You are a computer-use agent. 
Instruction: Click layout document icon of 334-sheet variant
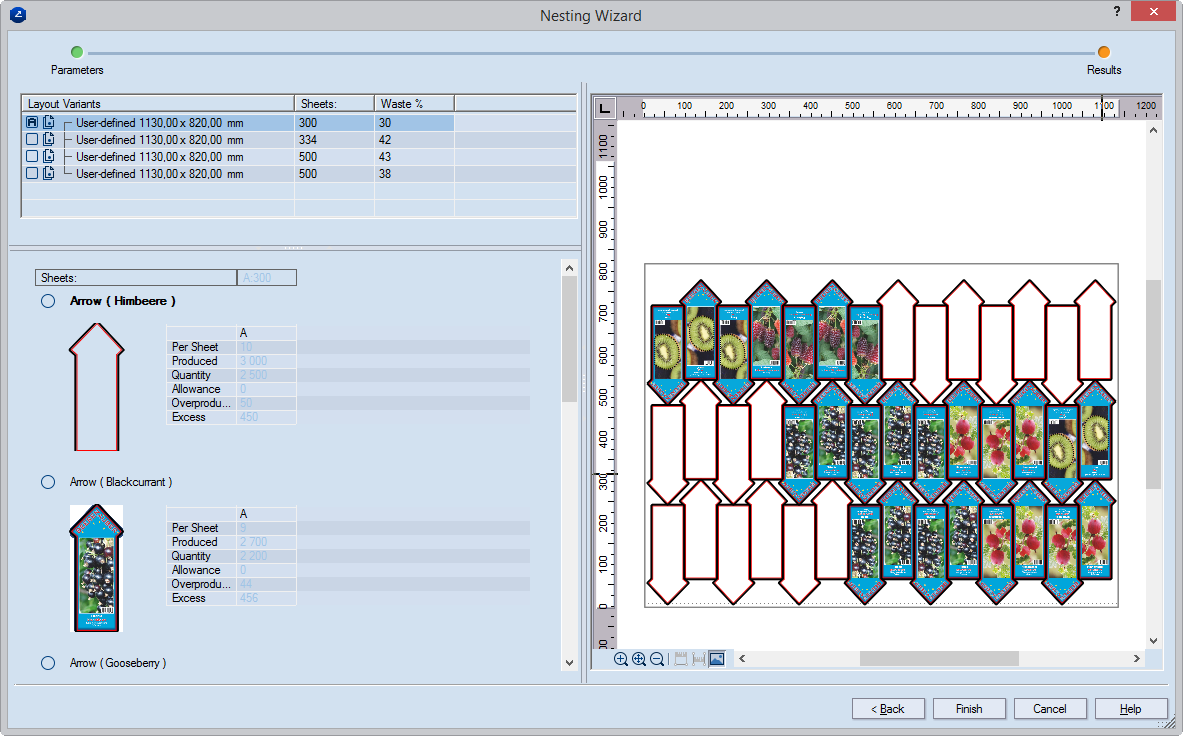pos(49,139)
